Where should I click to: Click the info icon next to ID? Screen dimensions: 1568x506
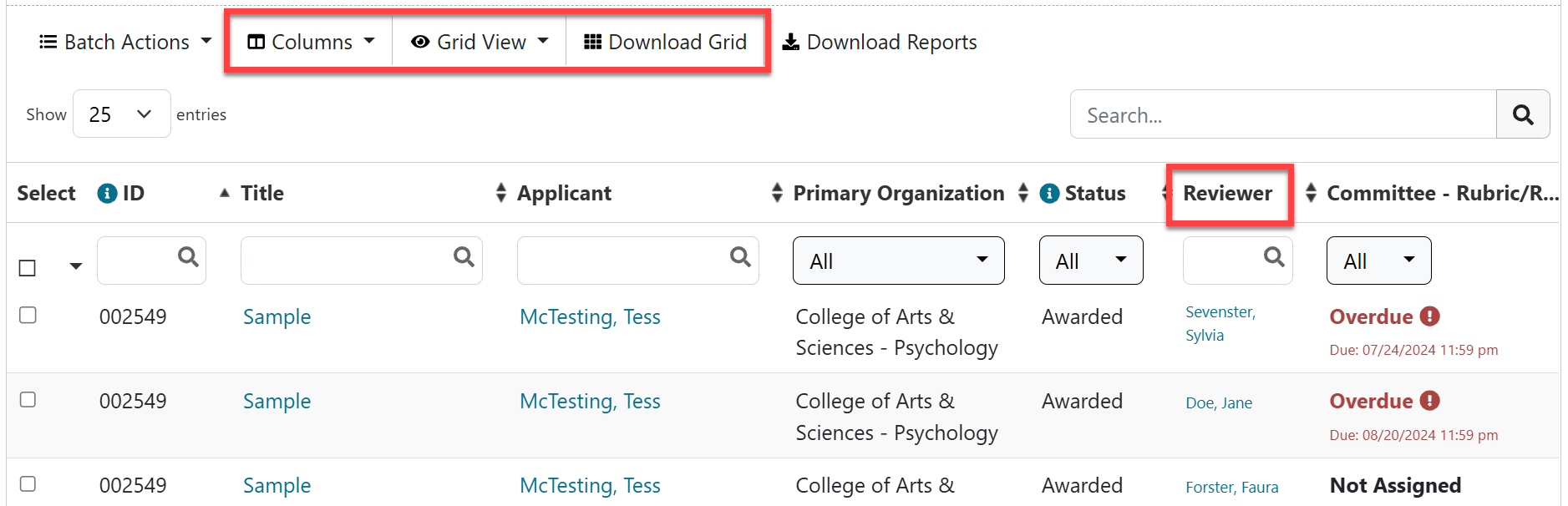tap(107, 194)
